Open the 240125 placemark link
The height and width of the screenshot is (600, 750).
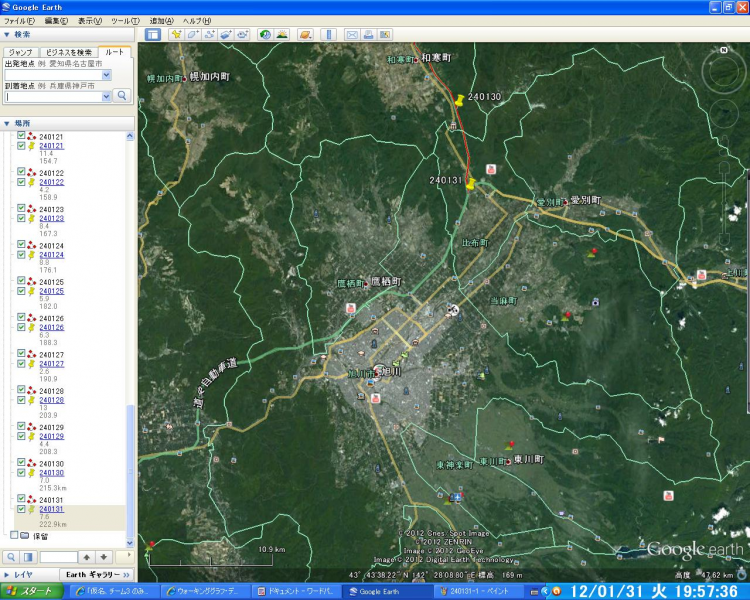(52, 291)
